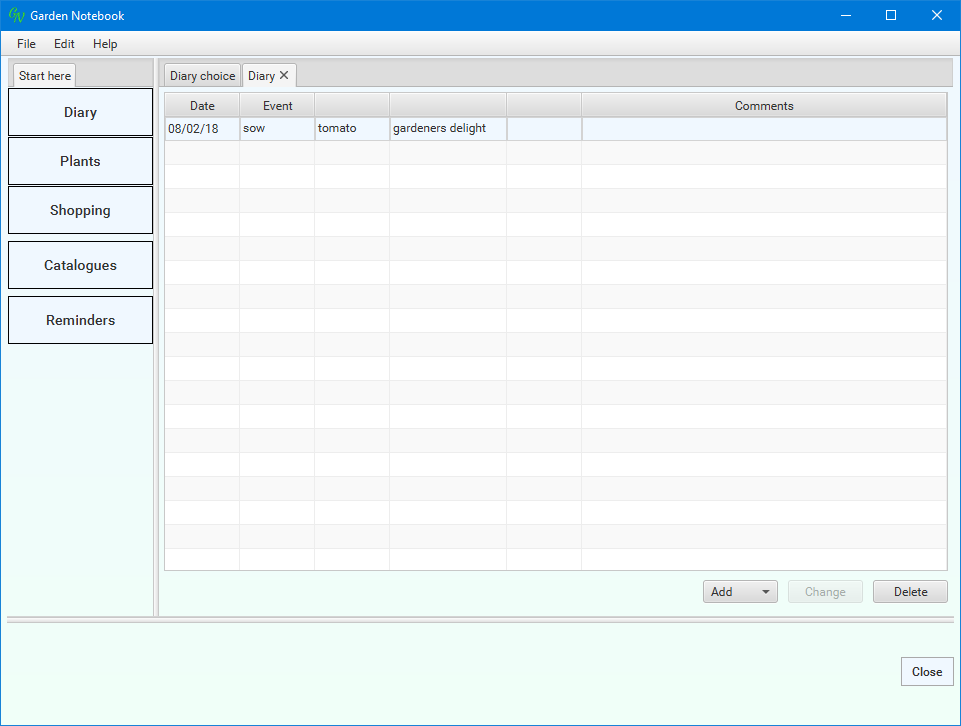This screenshot has height=726, width=961.
Task: Click the Comments column header
Action: pyautogui.click(x=763, y=106)
